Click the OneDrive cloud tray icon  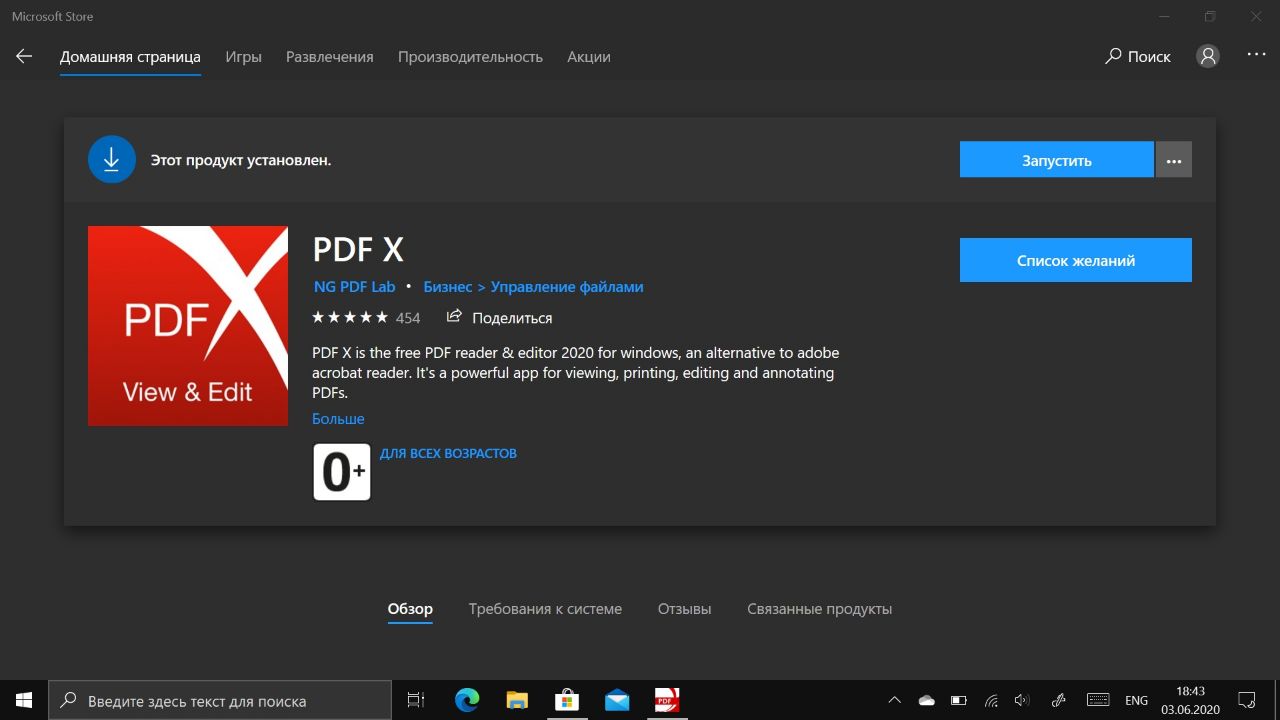click(926, 700)
